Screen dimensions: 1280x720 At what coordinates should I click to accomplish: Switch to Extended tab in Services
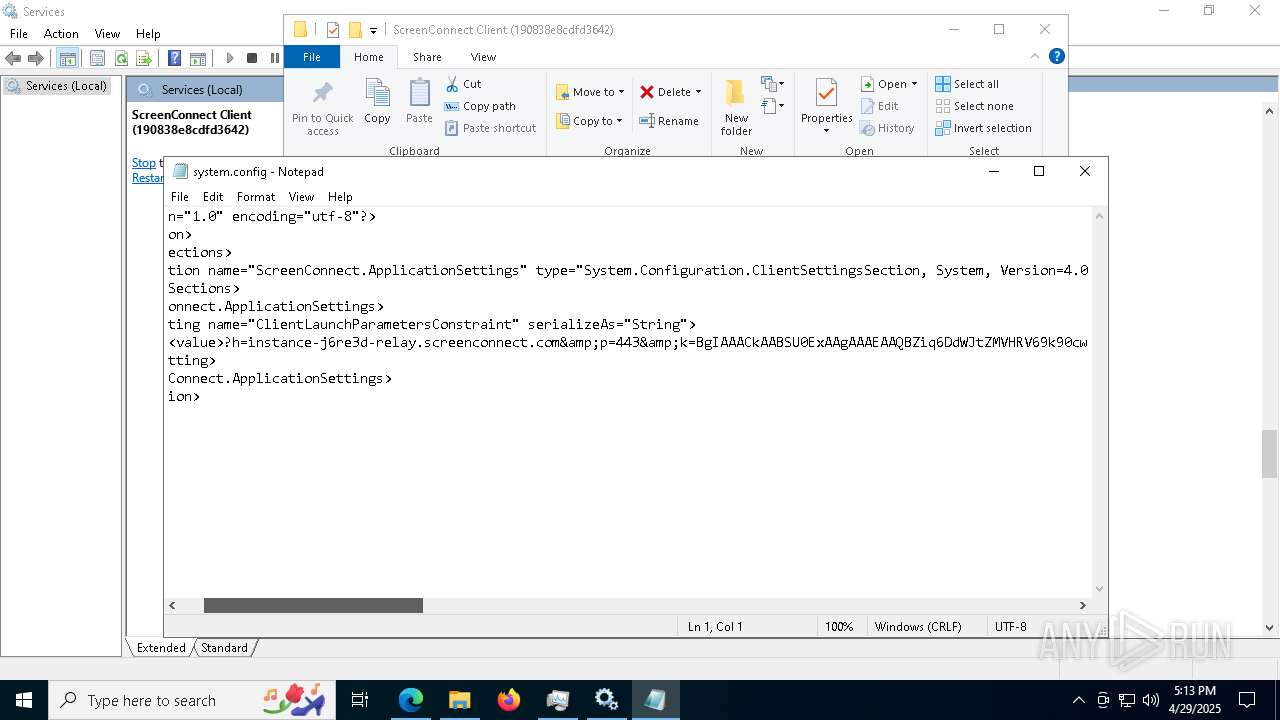click(x=161, y=648)
